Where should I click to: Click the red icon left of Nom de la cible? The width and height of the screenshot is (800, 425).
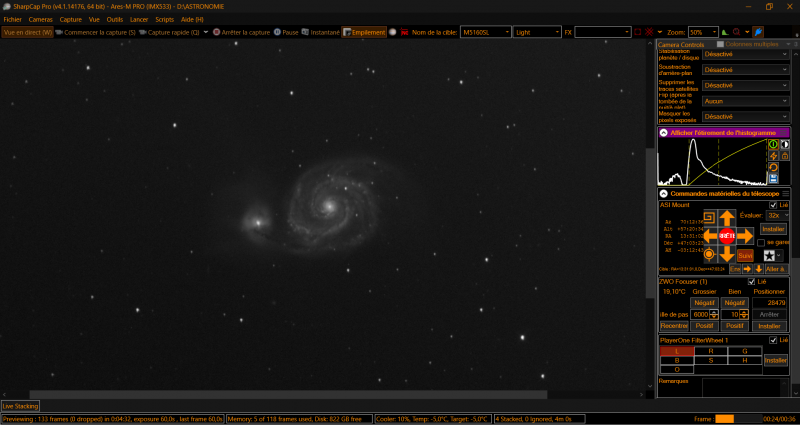[404, 32]
